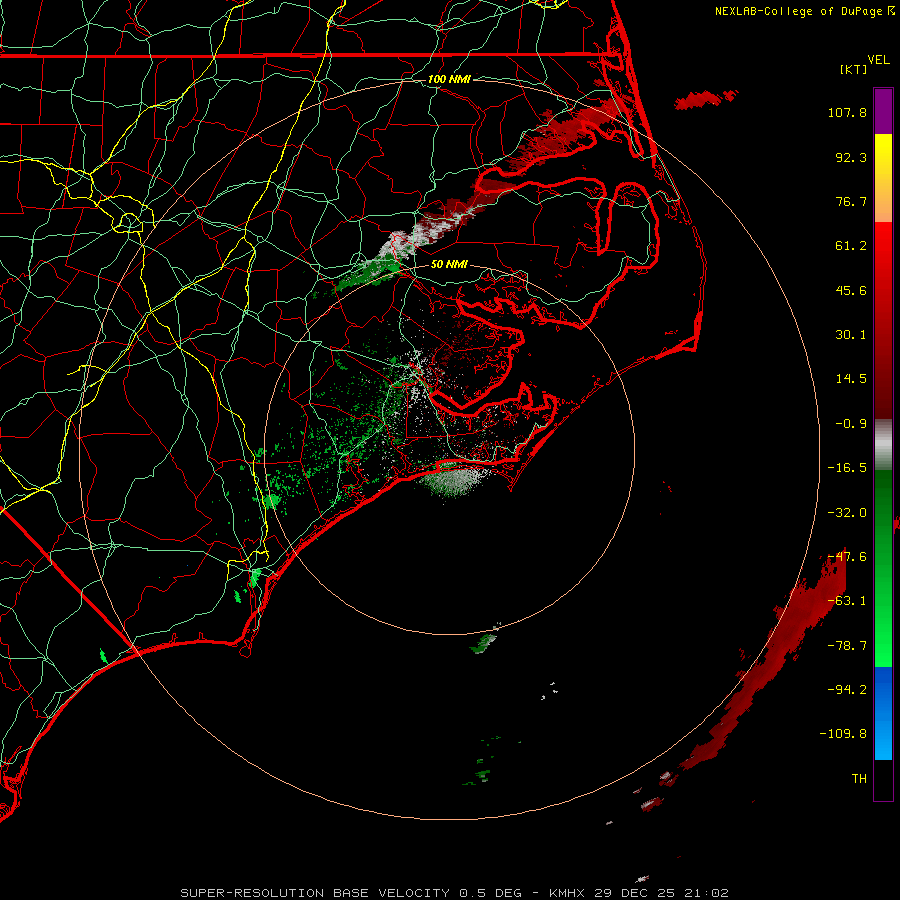Pick the light blue segment of the scale

click(883, 738)
